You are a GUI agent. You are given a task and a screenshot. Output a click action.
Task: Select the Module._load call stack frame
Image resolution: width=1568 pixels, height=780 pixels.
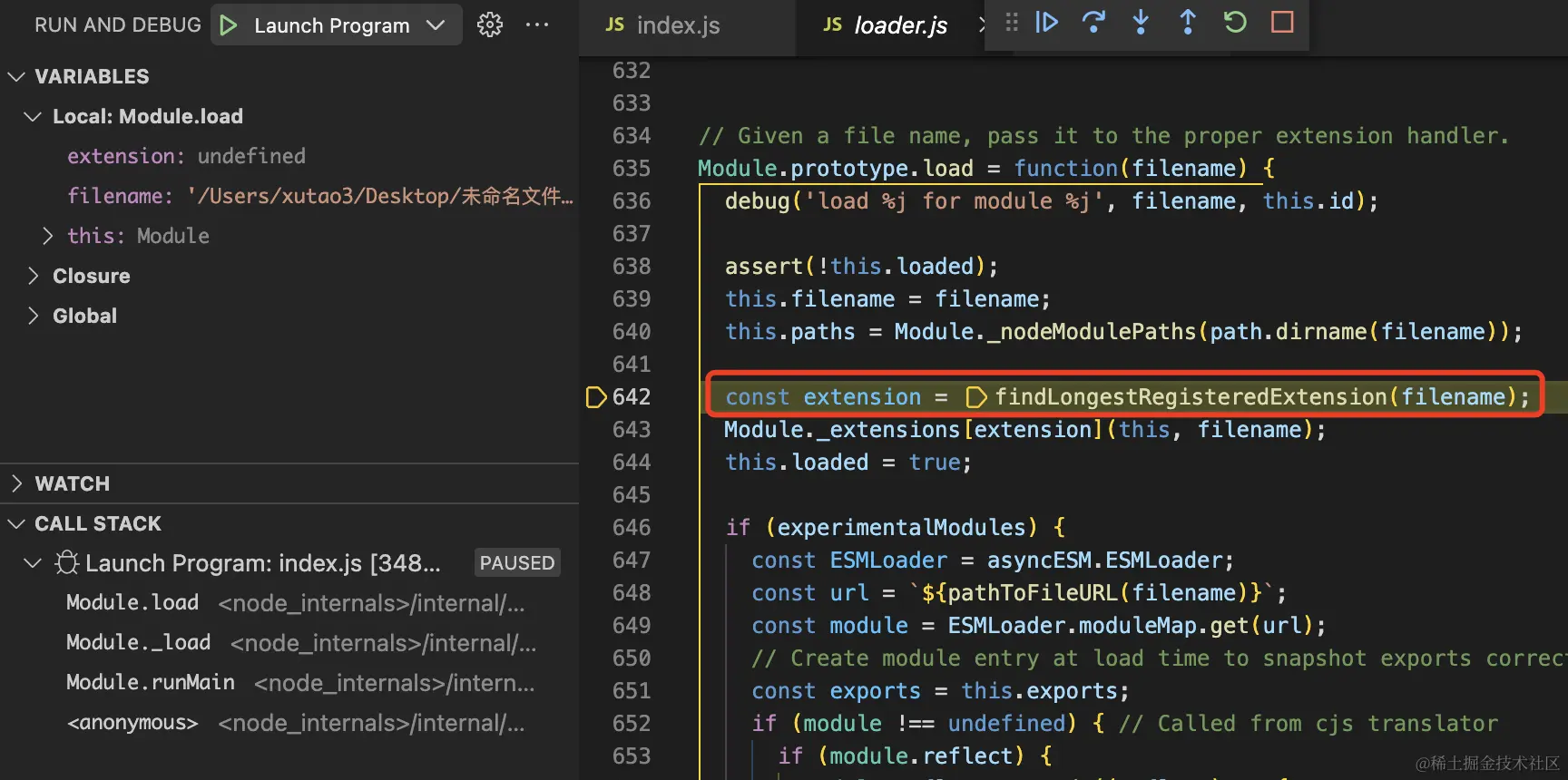[289, 643]
